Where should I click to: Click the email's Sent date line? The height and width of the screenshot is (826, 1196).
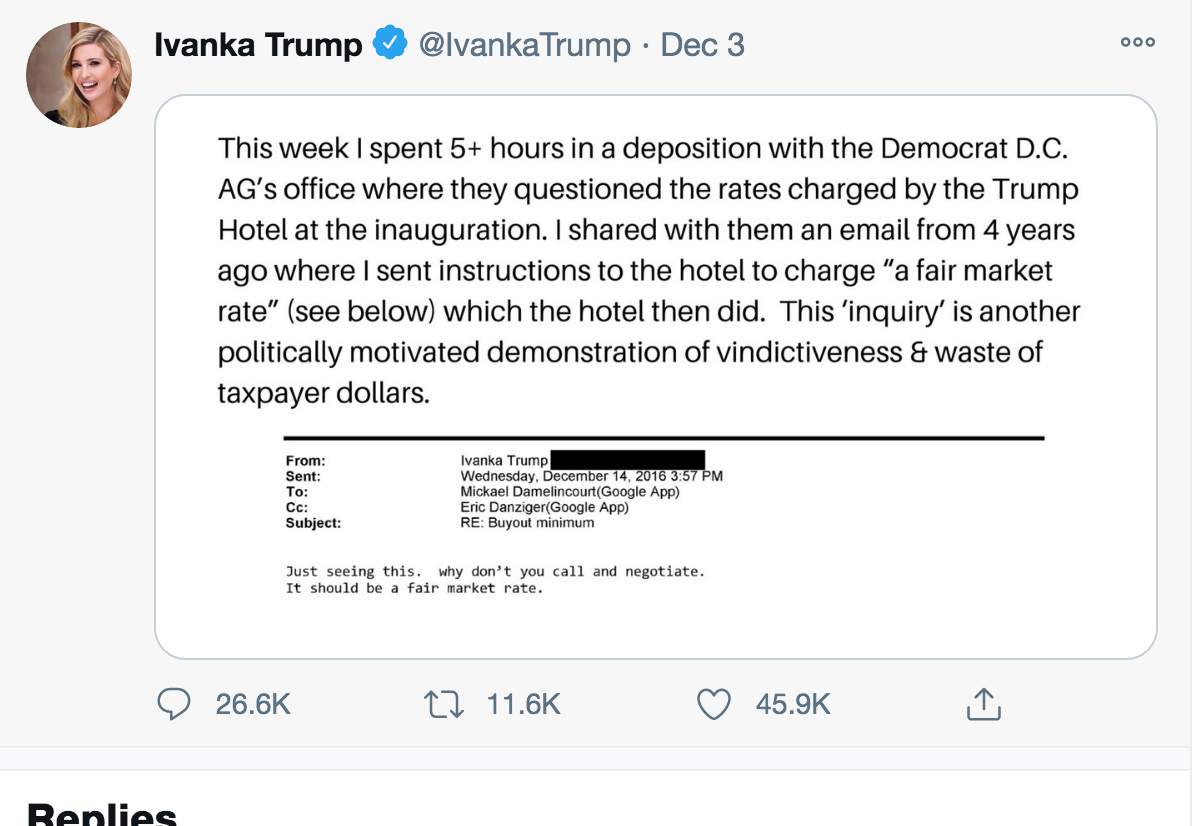click(x=591, y=476)
